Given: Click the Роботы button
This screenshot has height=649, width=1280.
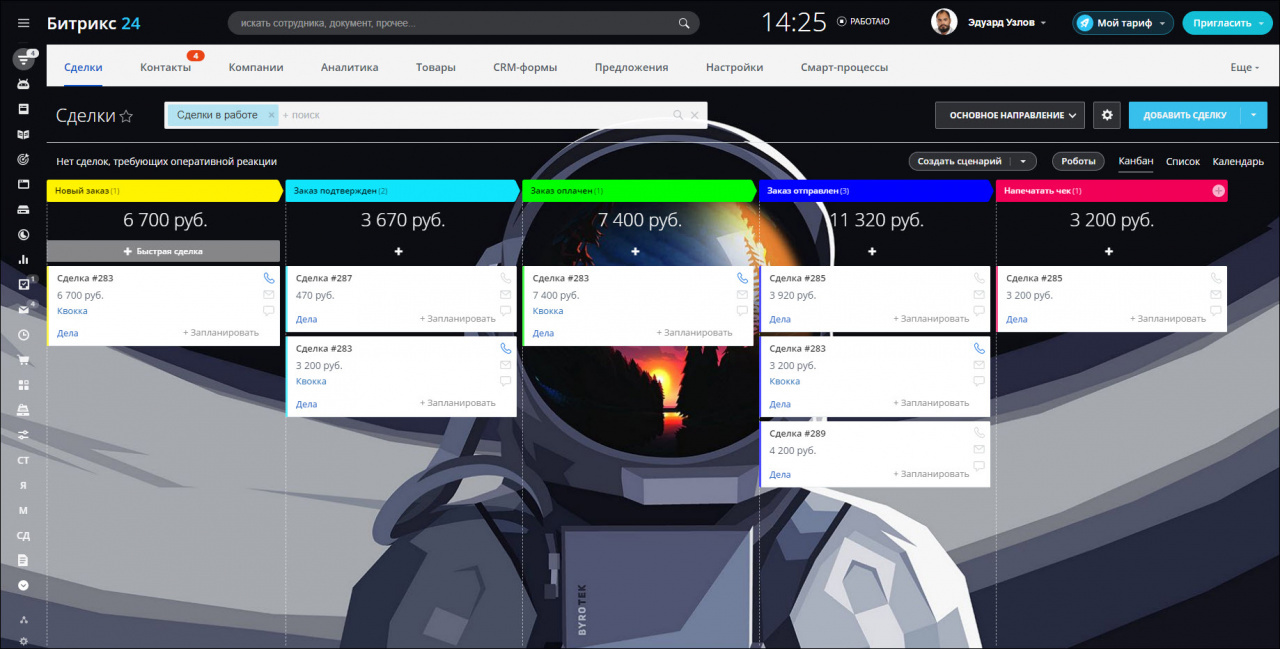Looking at the screenshot, I should (1078, 161).
